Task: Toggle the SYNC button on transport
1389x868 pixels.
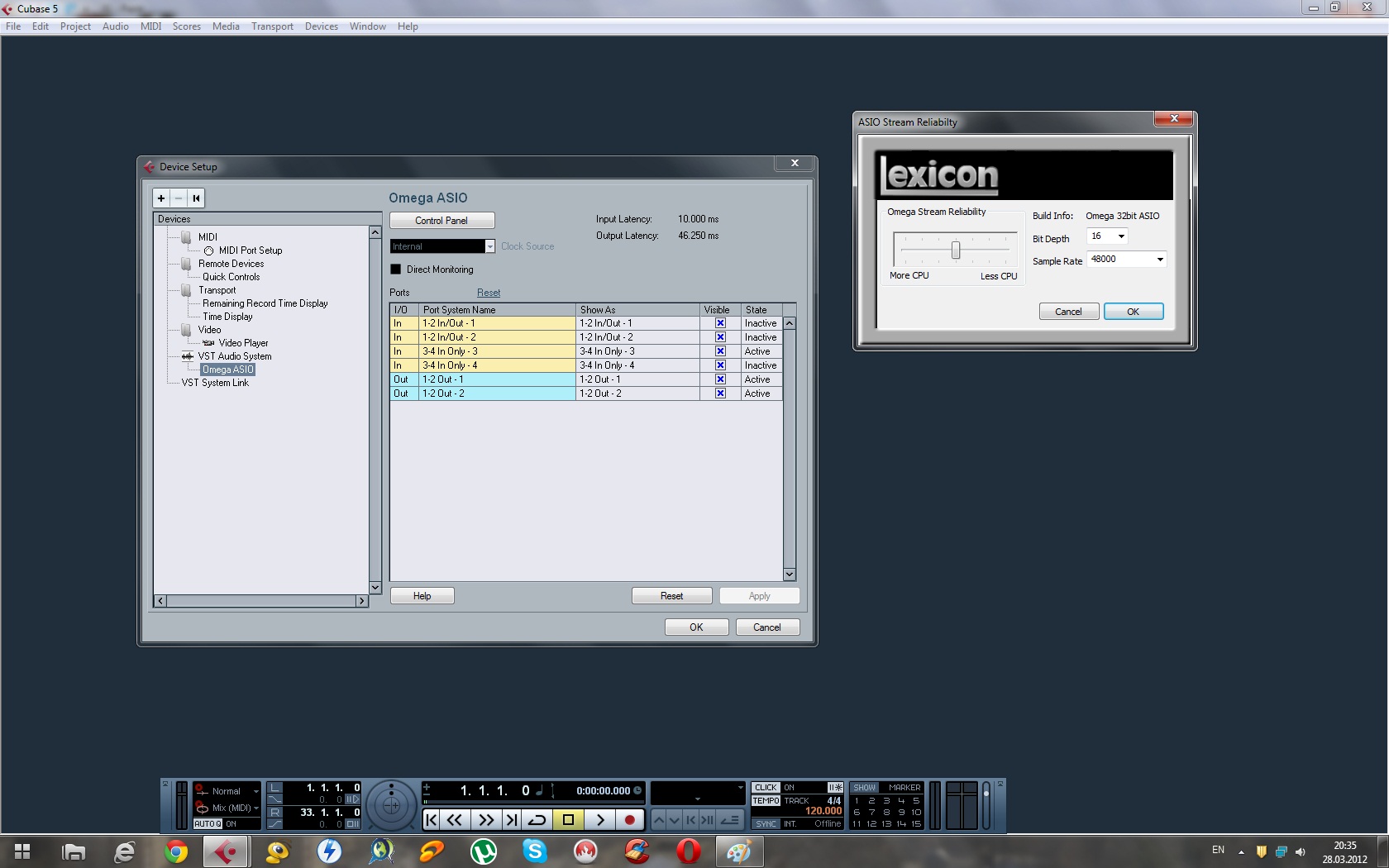Action: [x=766, y=823]
